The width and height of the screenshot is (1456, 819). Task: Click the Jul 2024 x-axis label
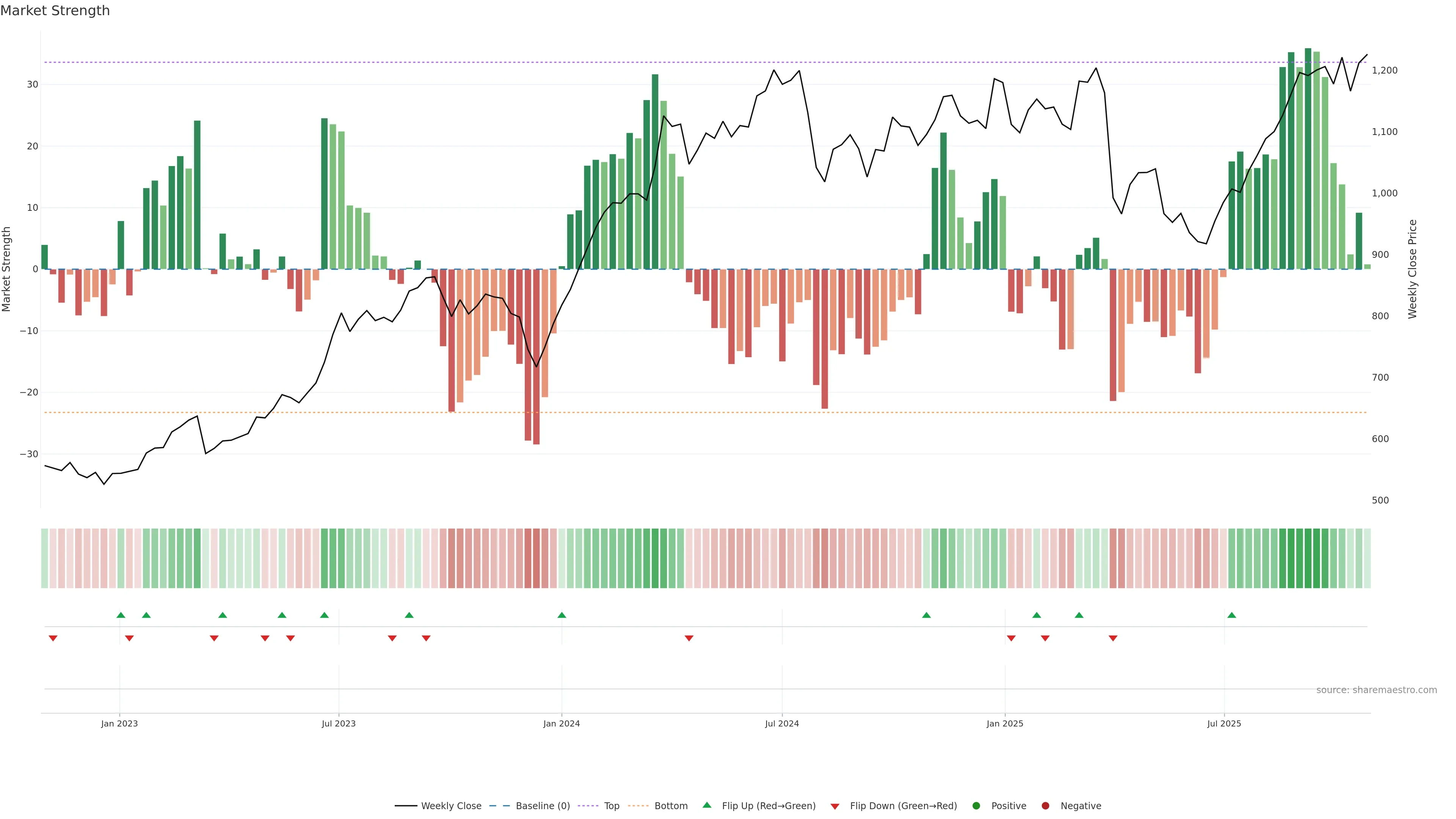tap(782, 723)
